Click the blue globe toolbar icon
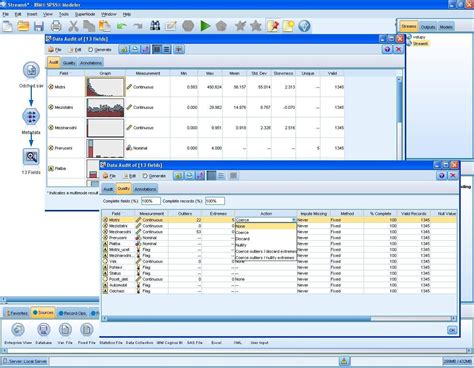 [304, 26]
